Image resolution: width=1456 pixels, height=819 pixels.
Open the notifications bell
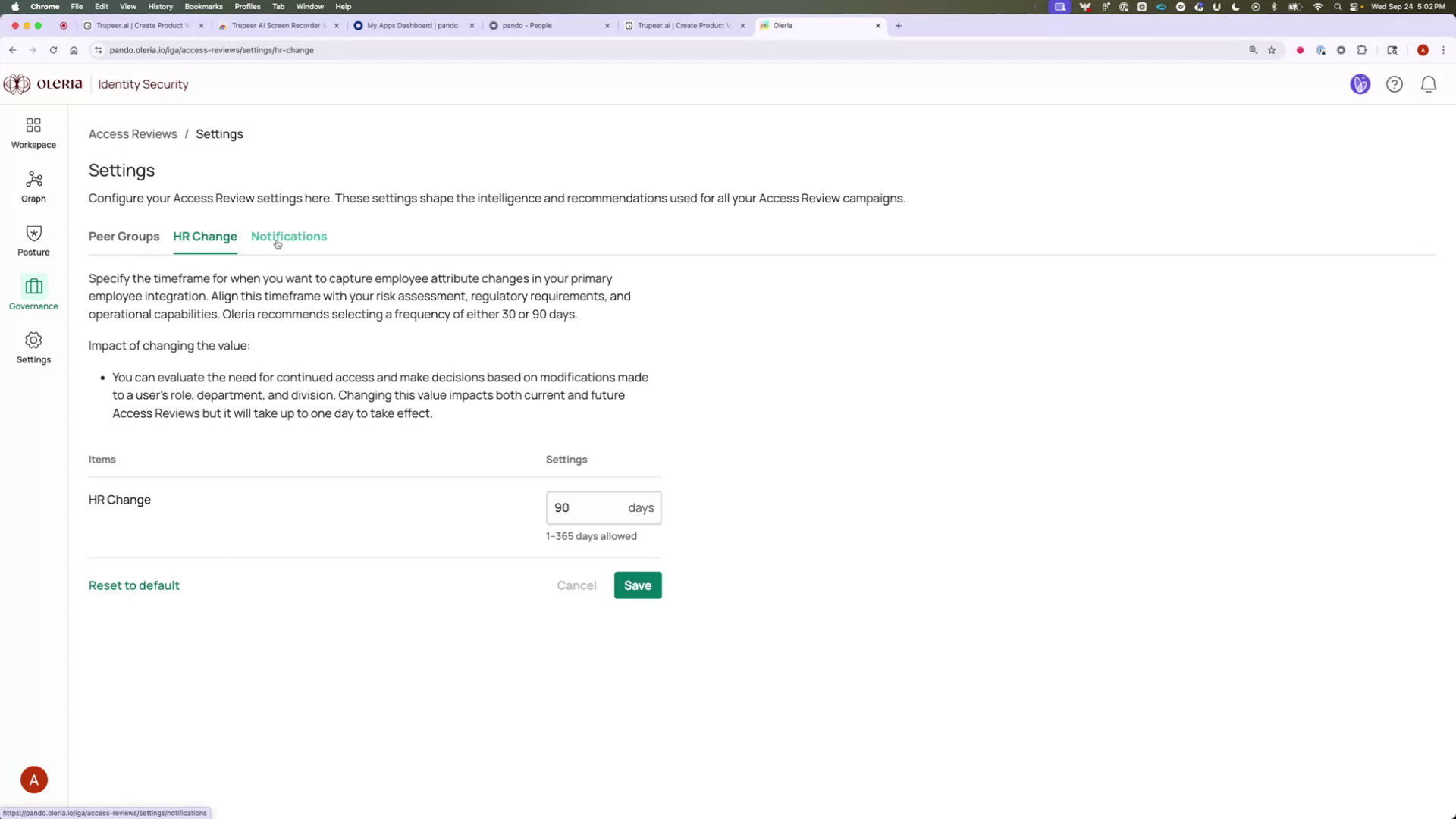[x=1428, y=84]
